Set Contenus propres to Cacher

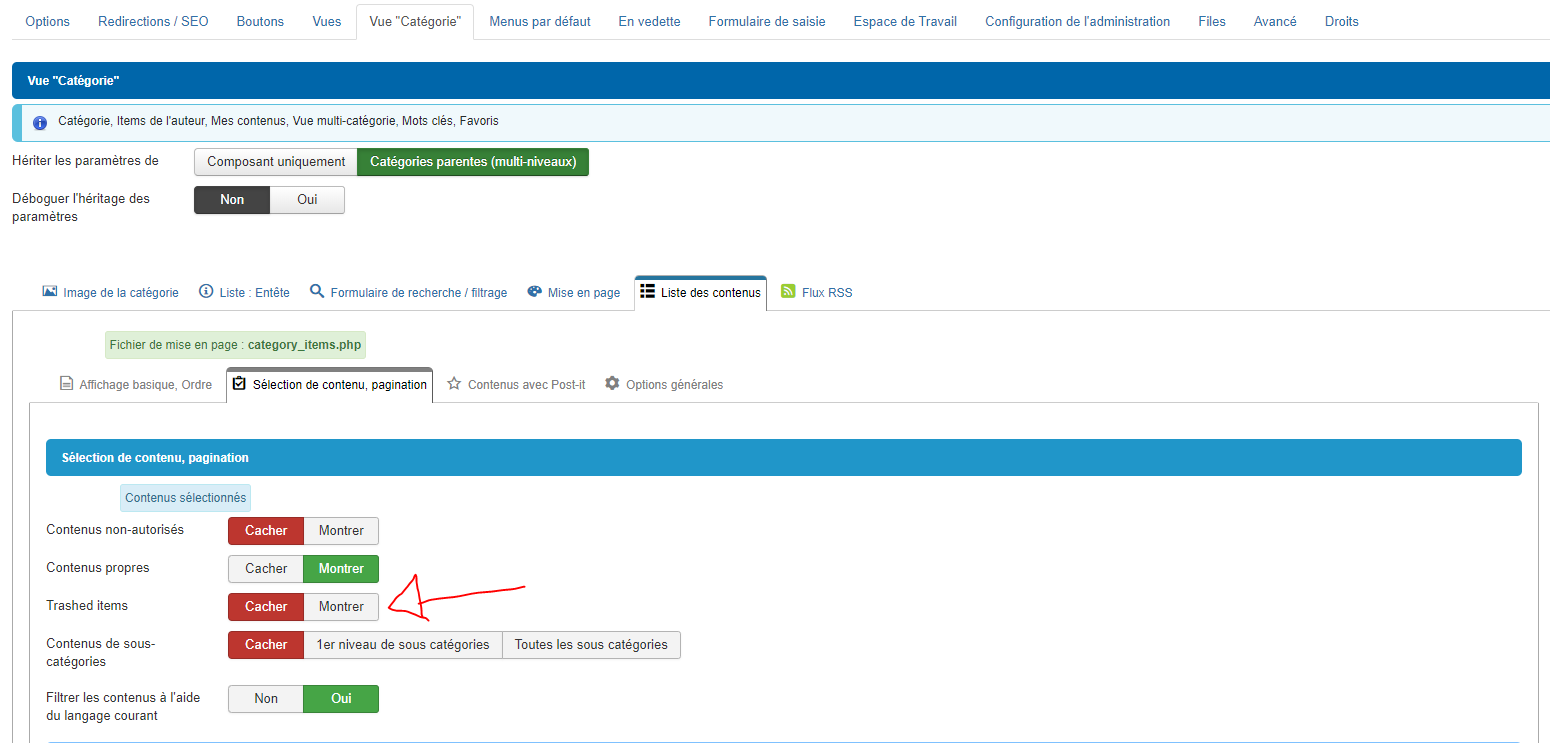click(x=266, y=569)
